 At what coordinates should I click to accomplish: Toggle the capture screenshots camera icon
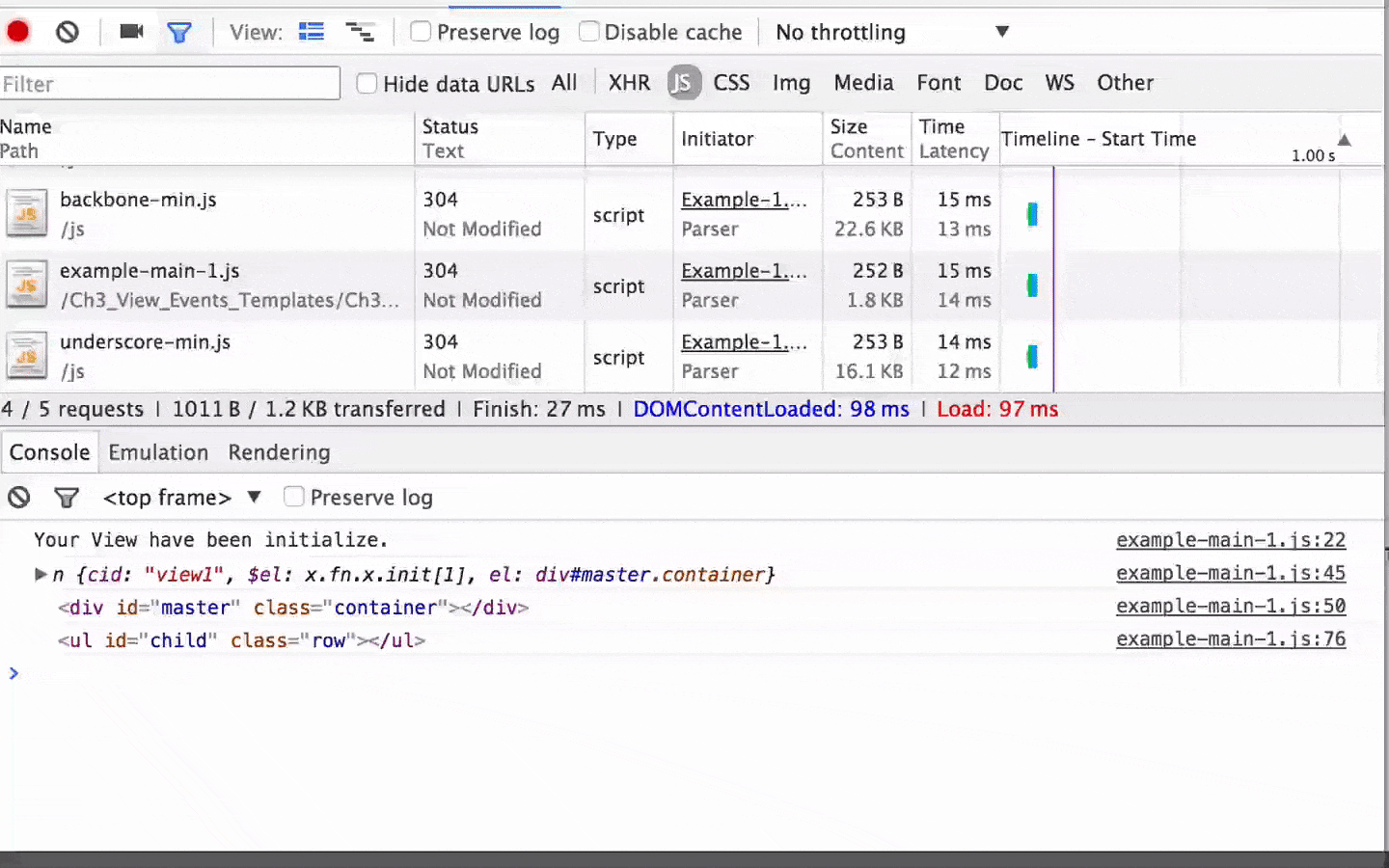tap(131, 32)
